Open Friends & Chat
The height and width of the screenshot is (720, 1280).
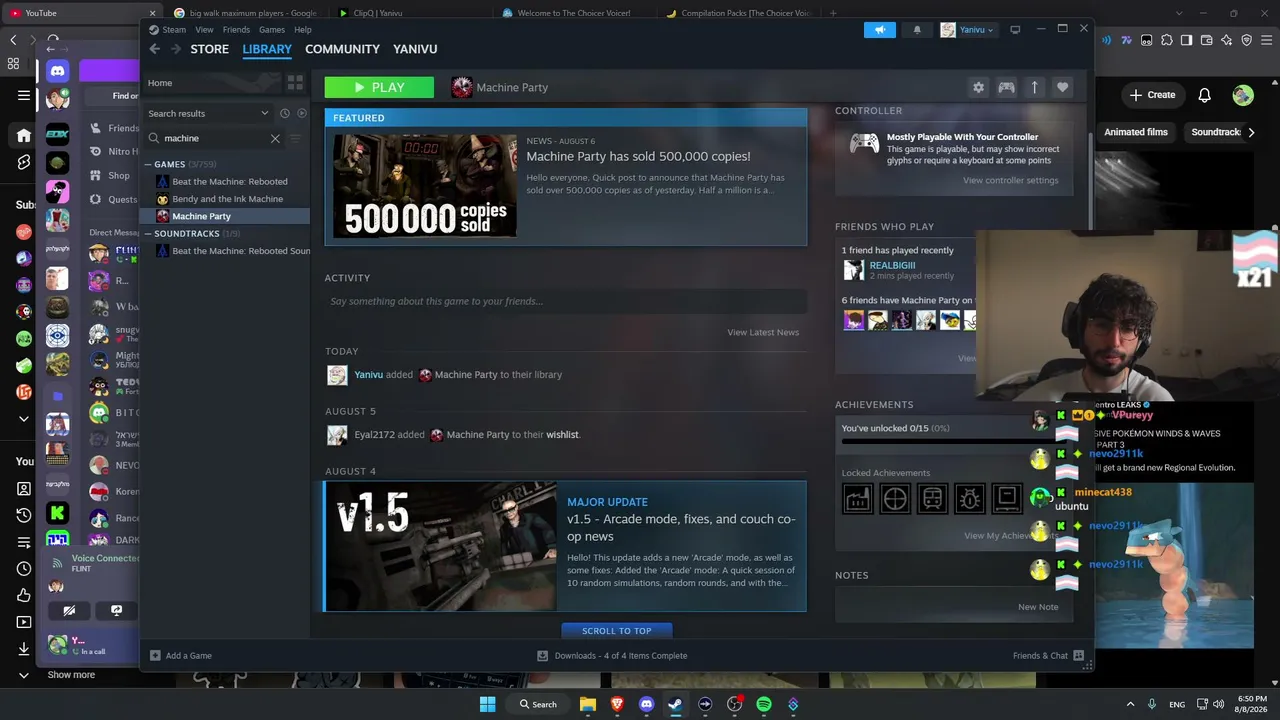pyautogui.click(x=1048, y=656)
